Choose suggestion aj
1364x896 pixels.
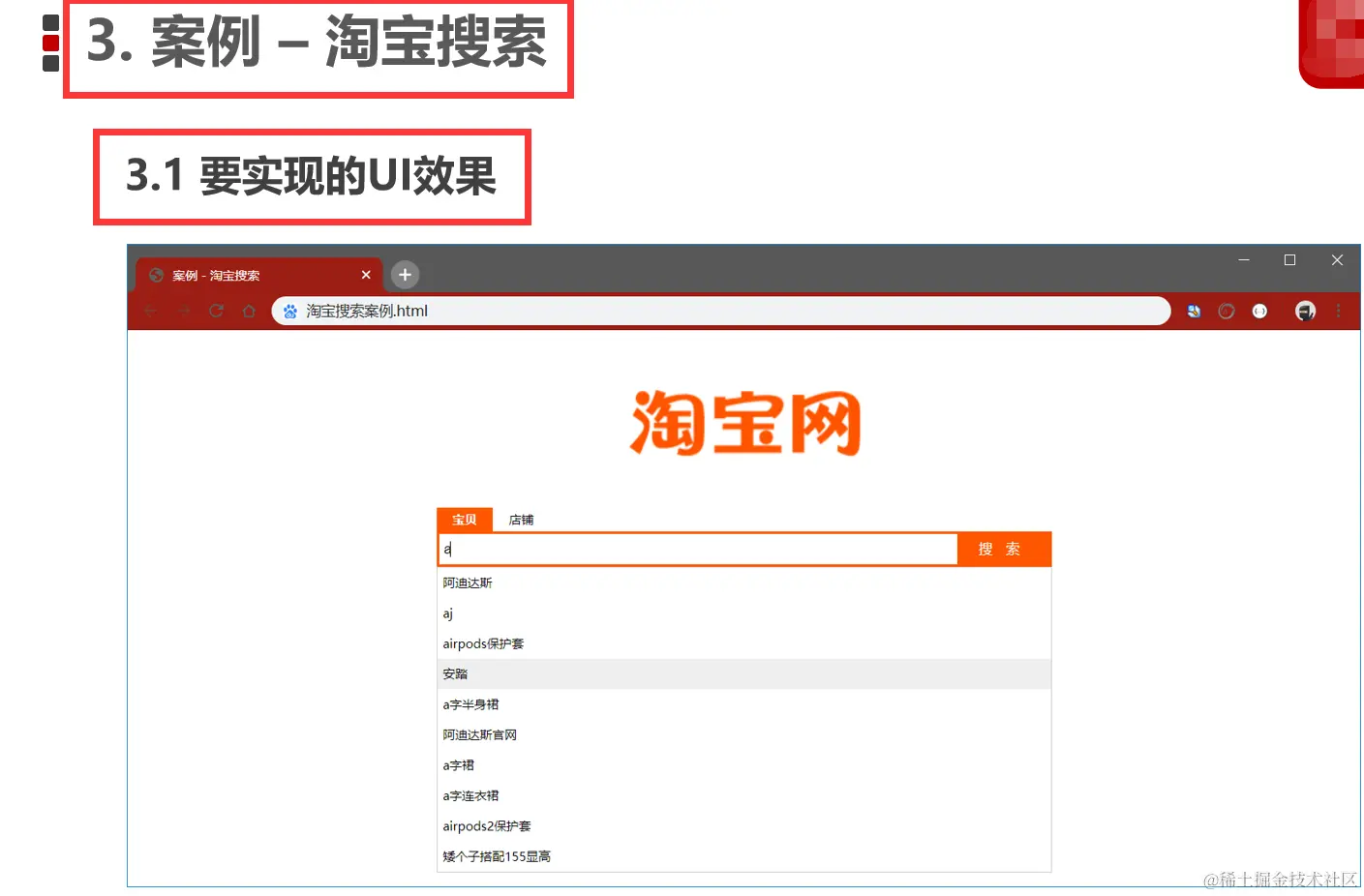click(743, 613)
